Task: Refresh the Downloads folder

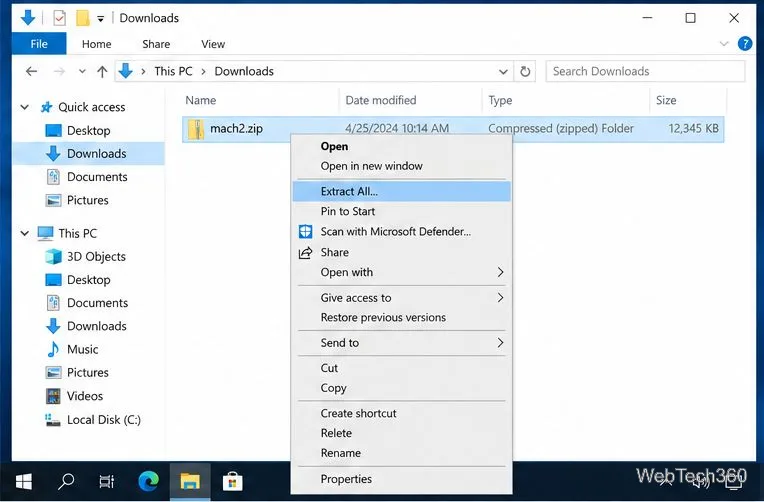Action: (x=525, y=72)
